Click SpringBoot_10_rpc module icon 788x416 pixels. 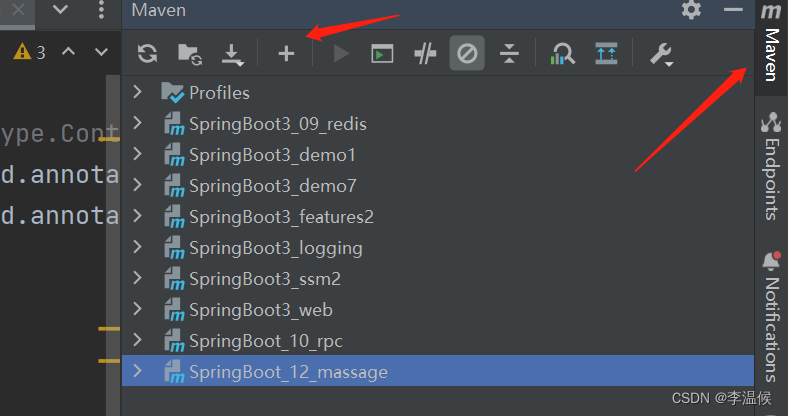pos(174,341)
